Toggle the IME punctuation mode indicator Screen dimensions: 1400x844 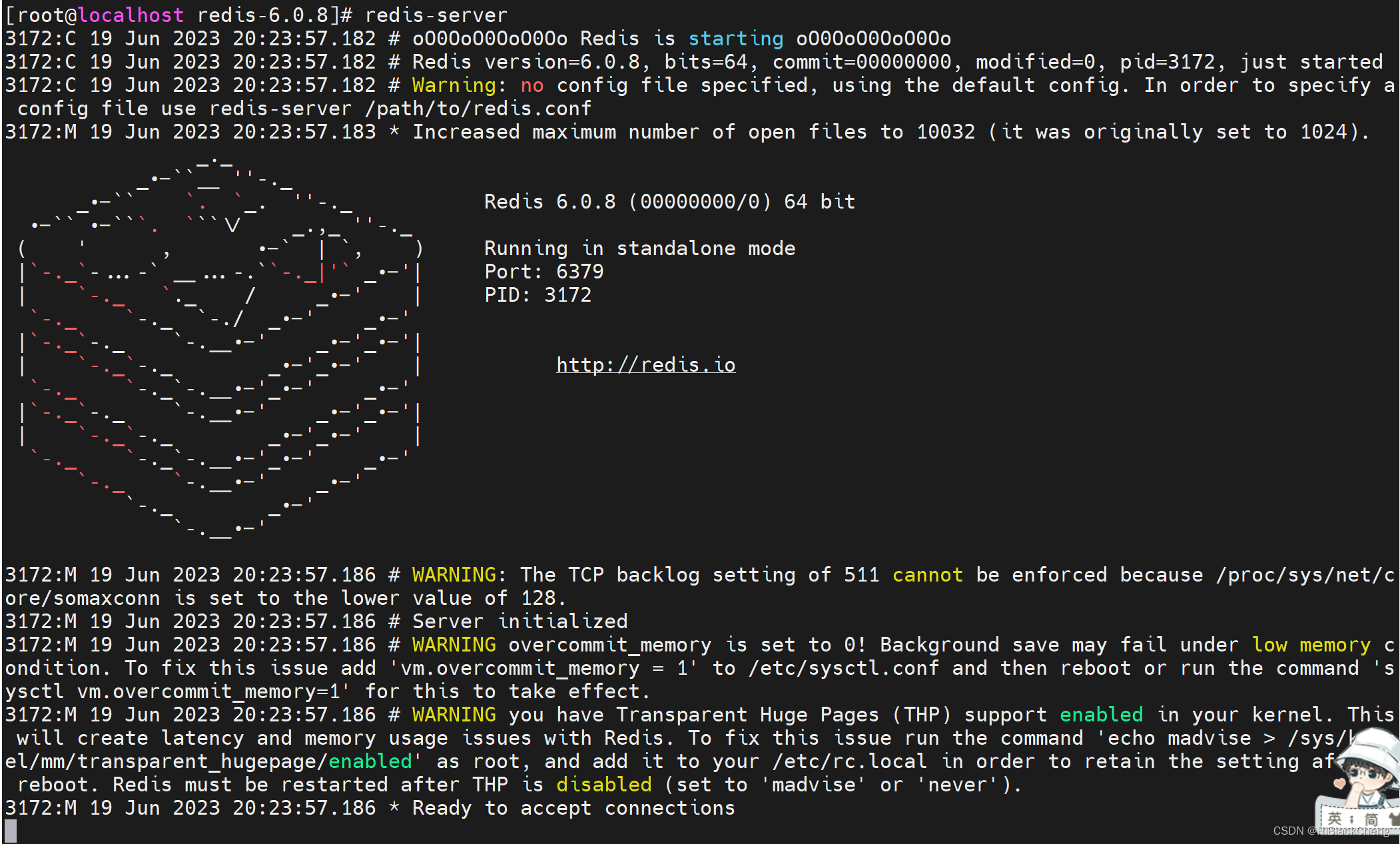coord(1351,819)
